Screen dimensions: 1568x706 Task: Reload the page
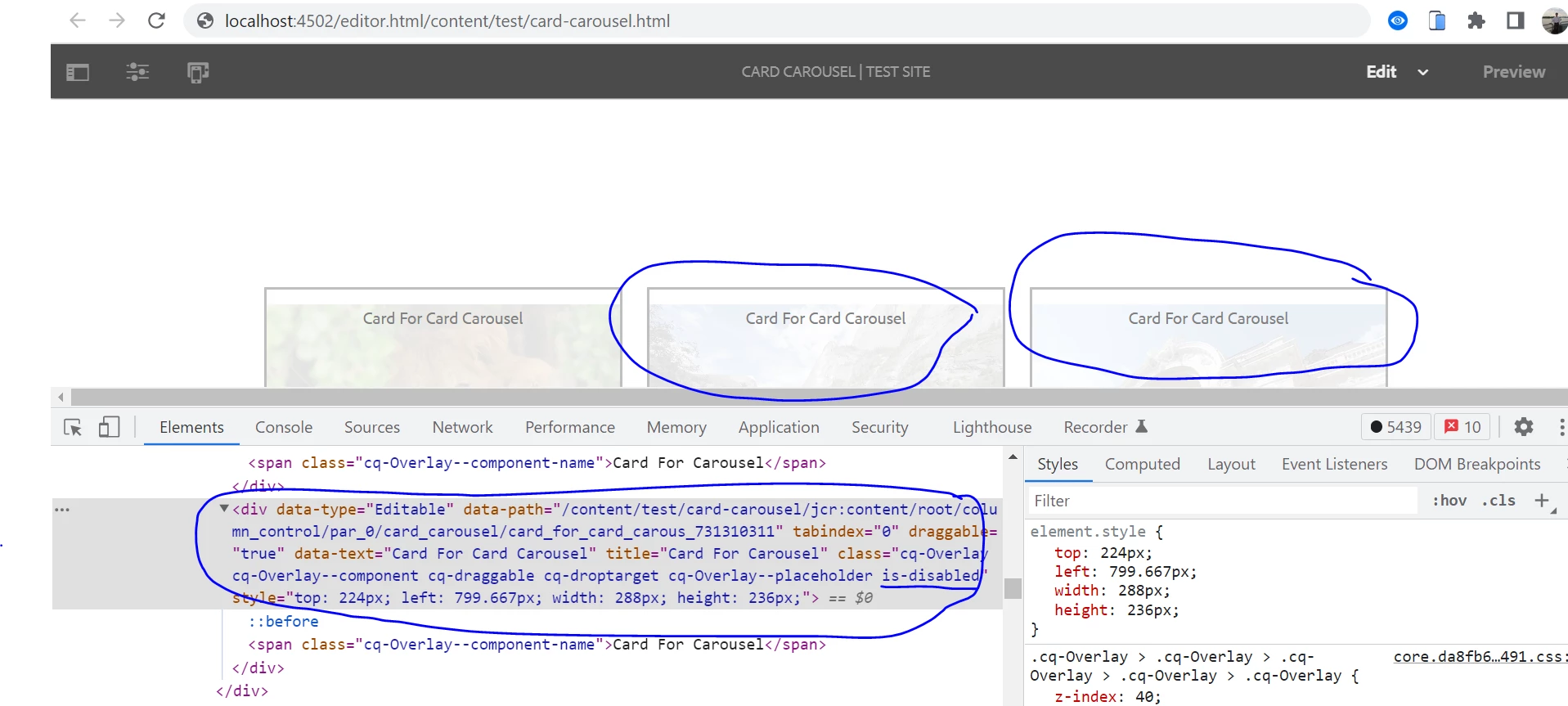(x=156, y=20)
